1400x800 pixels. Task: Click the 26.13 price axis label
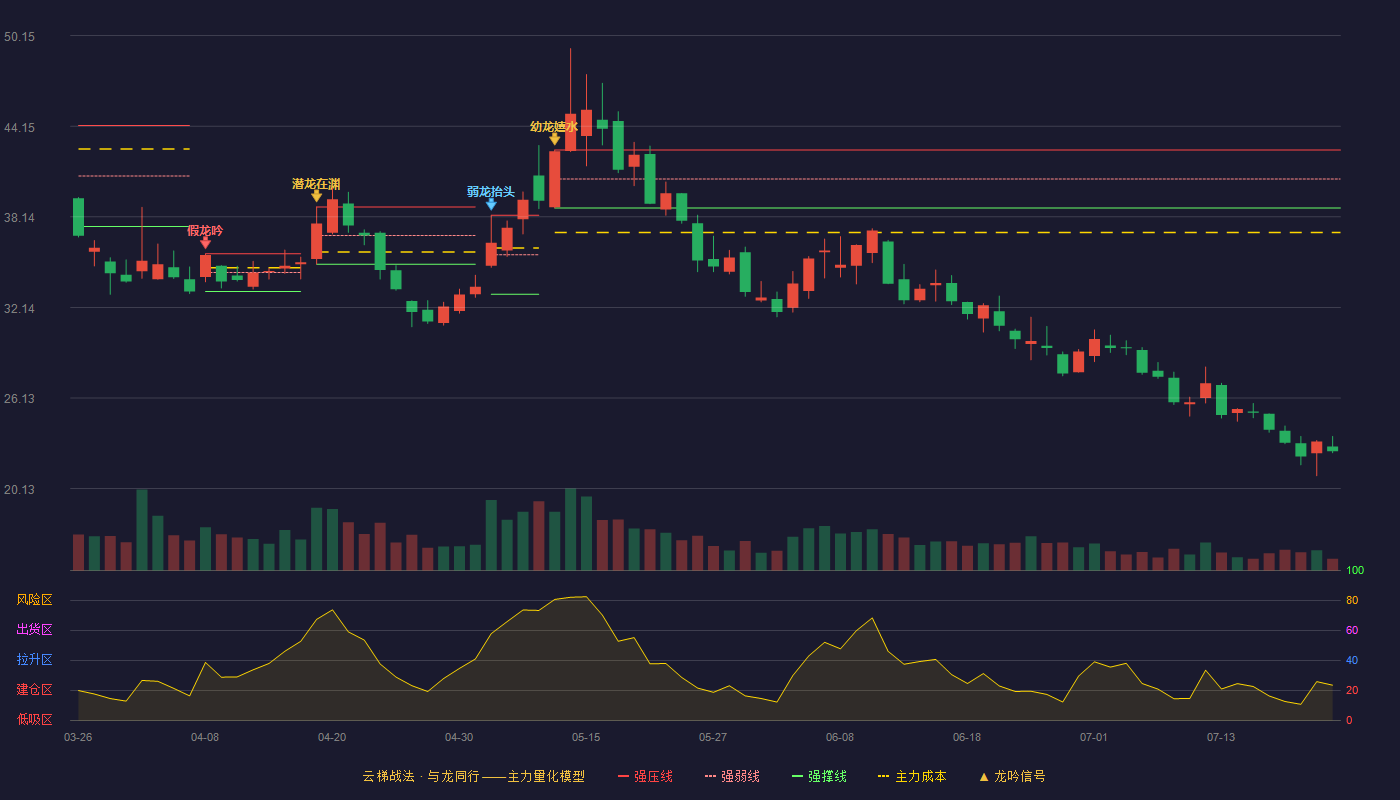19,399
